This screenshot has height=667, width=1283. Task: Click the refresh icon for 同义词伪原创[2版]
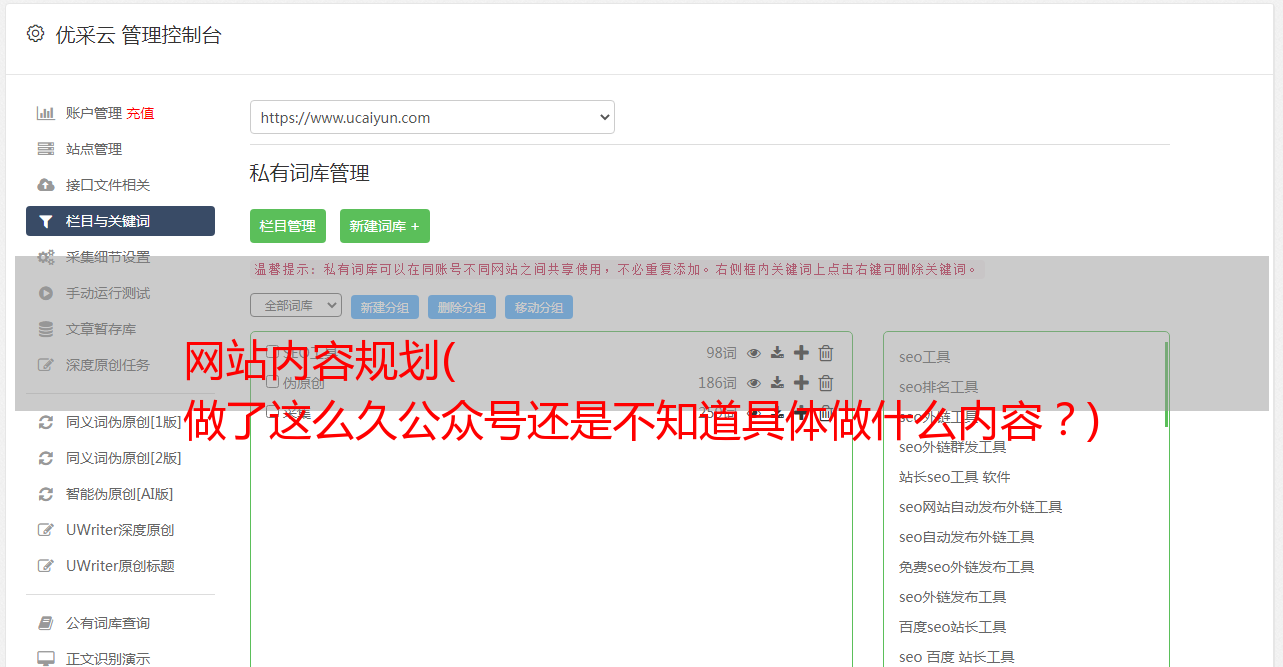pos(46,458)
